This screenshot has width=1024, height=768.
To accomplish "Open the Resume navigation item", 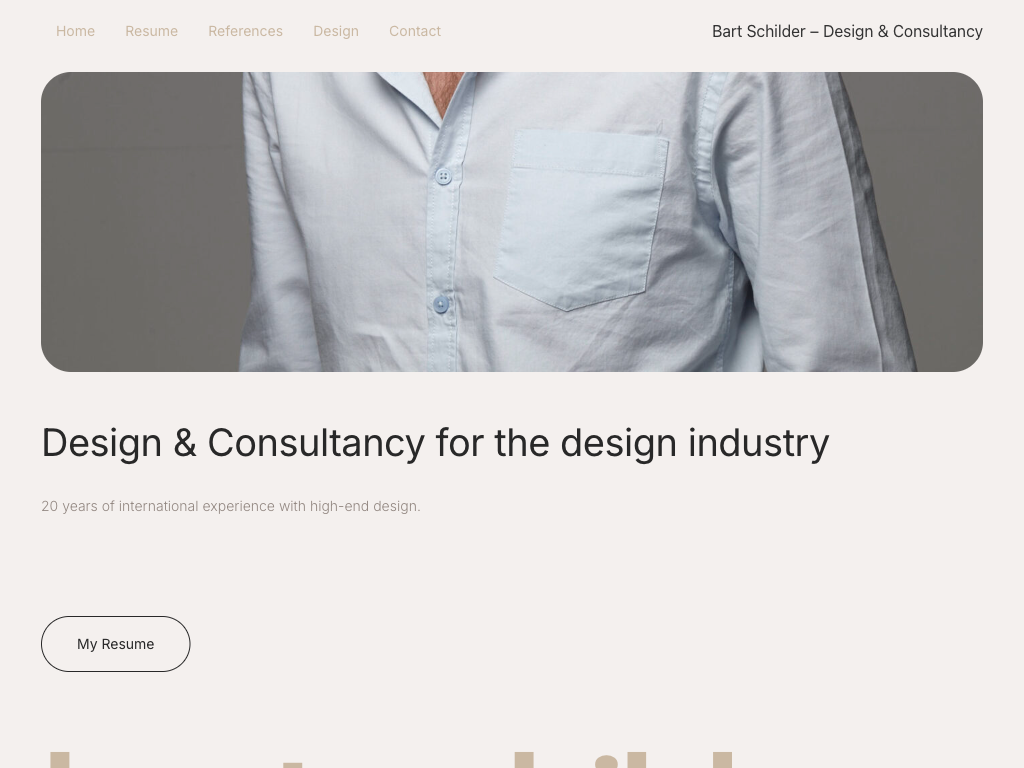I will 151,31.
